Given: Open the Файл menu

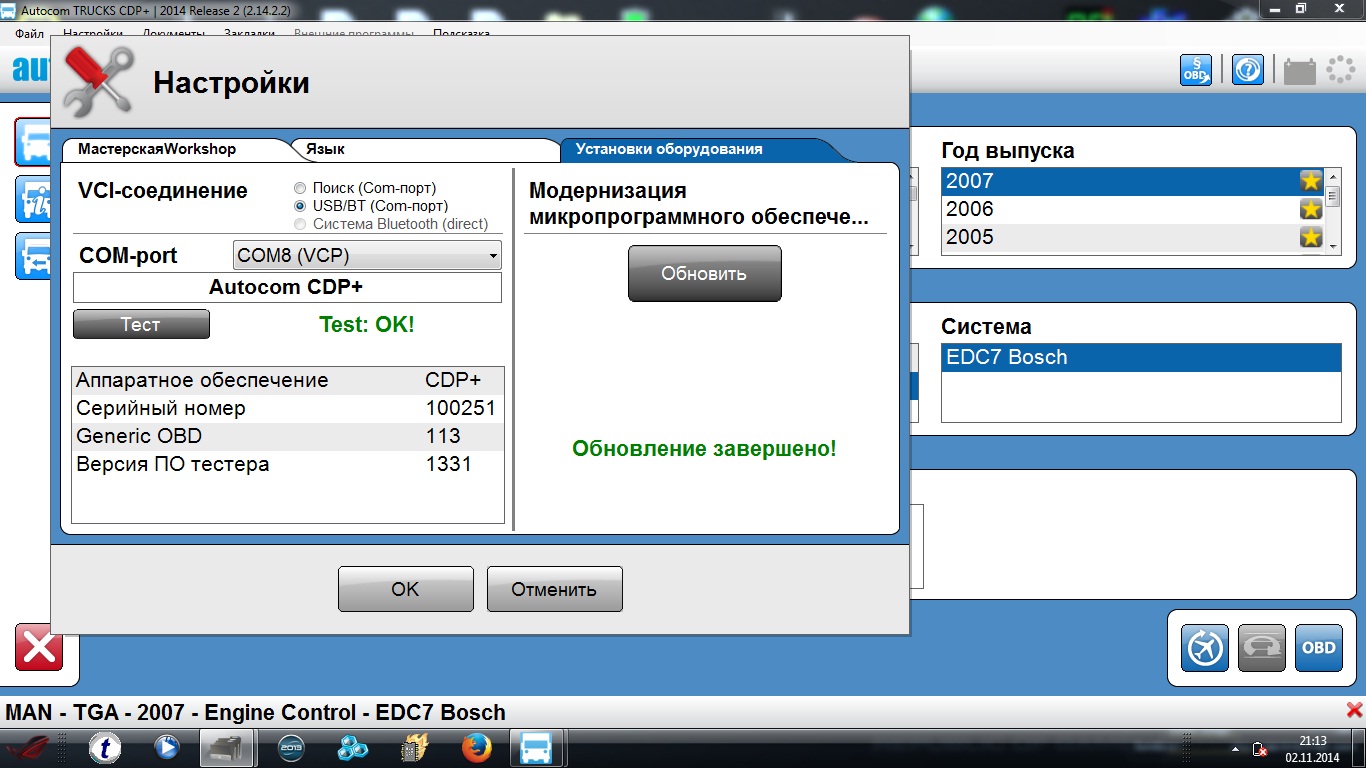Looking at the screenshot, I should [x=30, y=33].
